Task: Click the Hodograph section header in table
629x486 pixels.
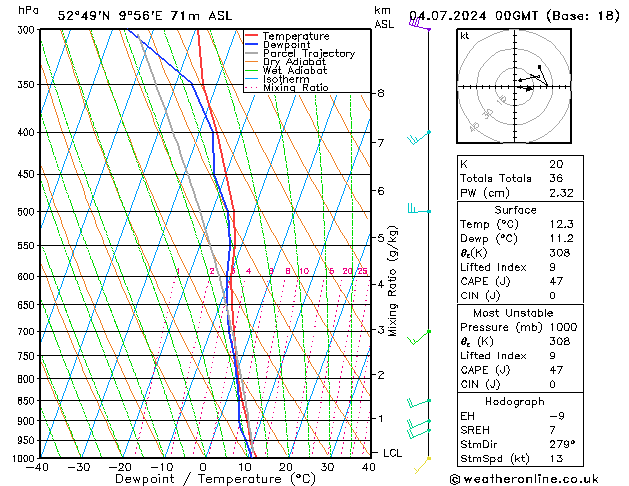Action: (x=515, y=401)
